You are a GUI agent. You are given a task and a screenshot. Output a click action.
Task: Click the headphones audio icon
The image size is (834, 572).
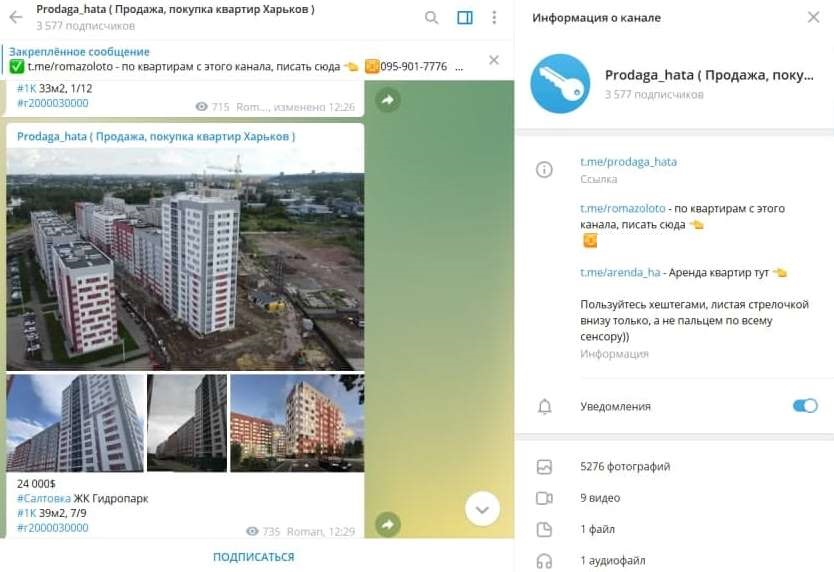(x=544, y=561)
